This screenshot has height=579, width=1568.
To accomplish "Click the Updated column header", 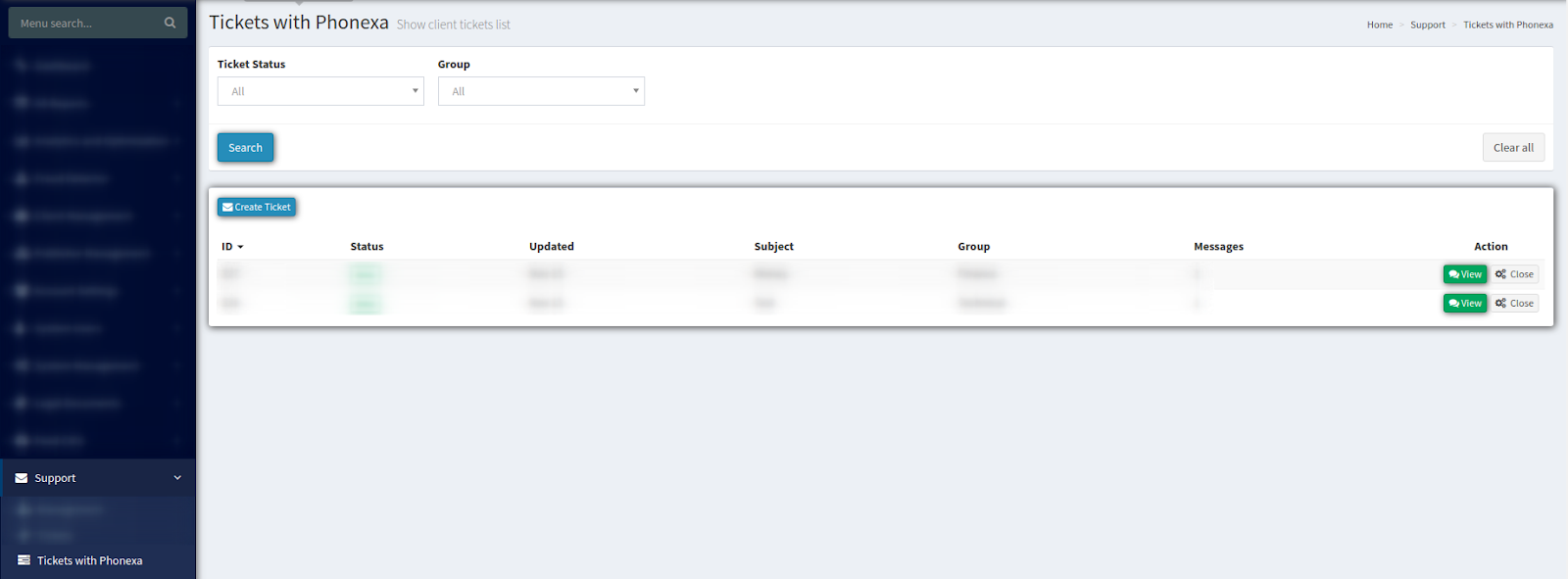I will [x=552, y=247].
